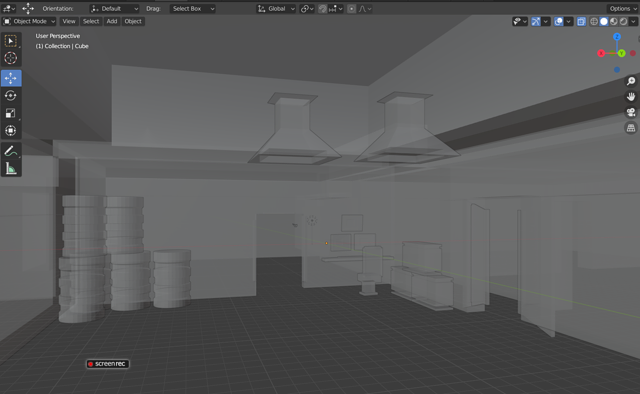The width and height of the screenshot is (640, 394).
Task: Switch perspective/orthographic with grid icon
Action: pos(631,128)
